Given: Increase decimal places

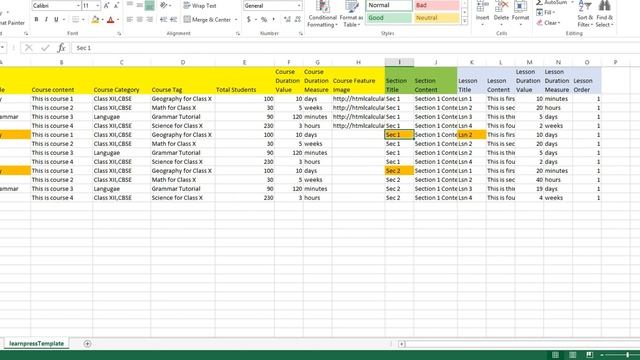Looking at the screenshot, I should (x=287, y=20).
